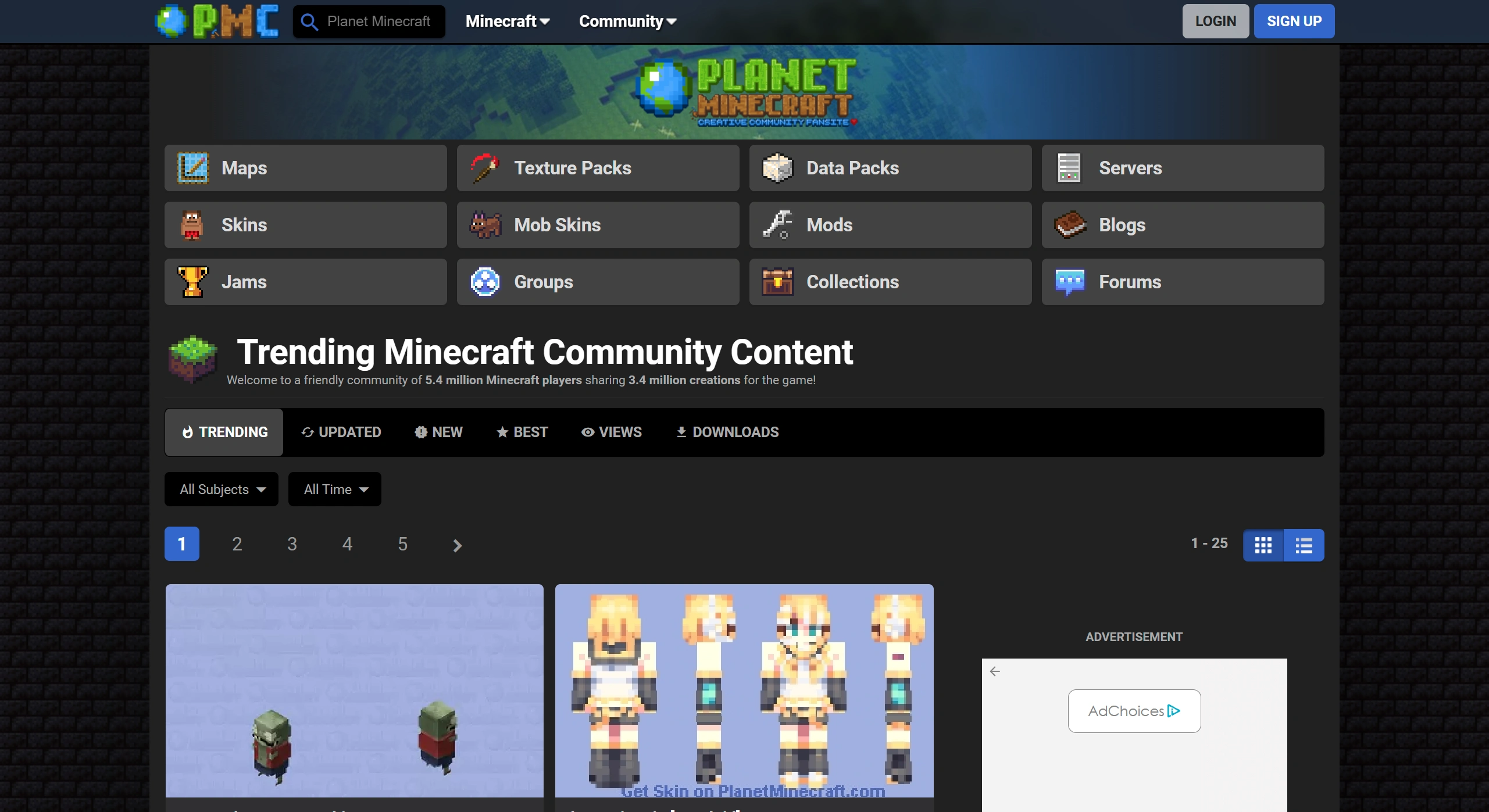Click the Texture Packs paintbrush icon
The width and height of the screenshot is (1489, 812).
485,168
